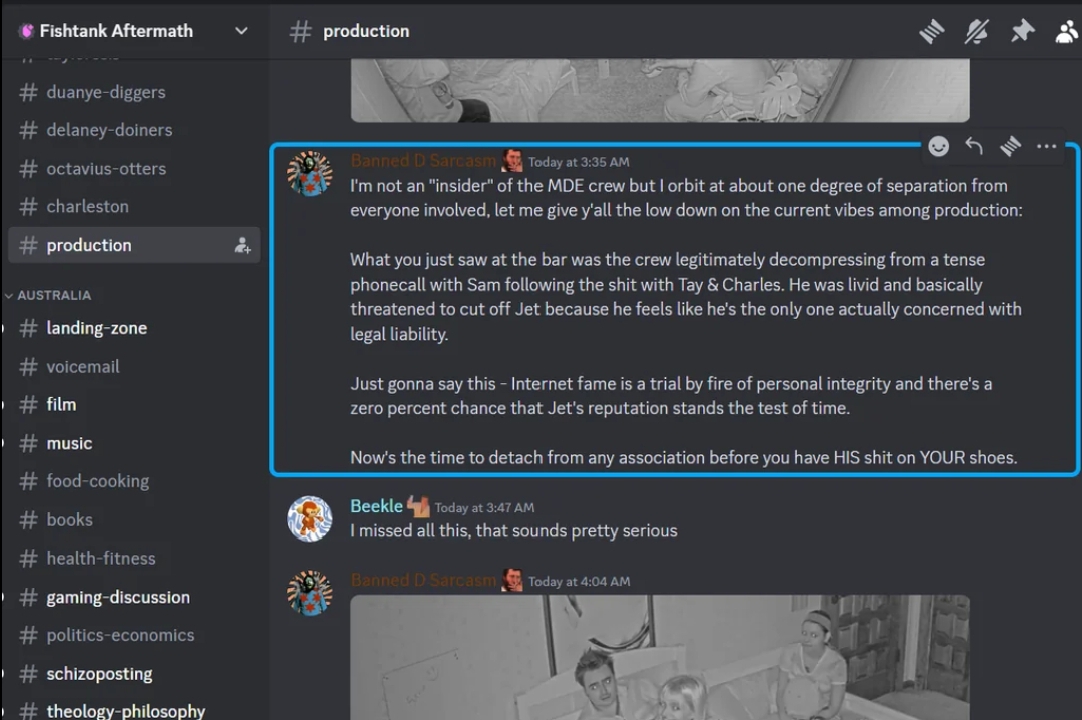The height and width of the screenshot is (720, 1082).
Task: Open Beekle's avatar profile
Action: coord(310,518)
